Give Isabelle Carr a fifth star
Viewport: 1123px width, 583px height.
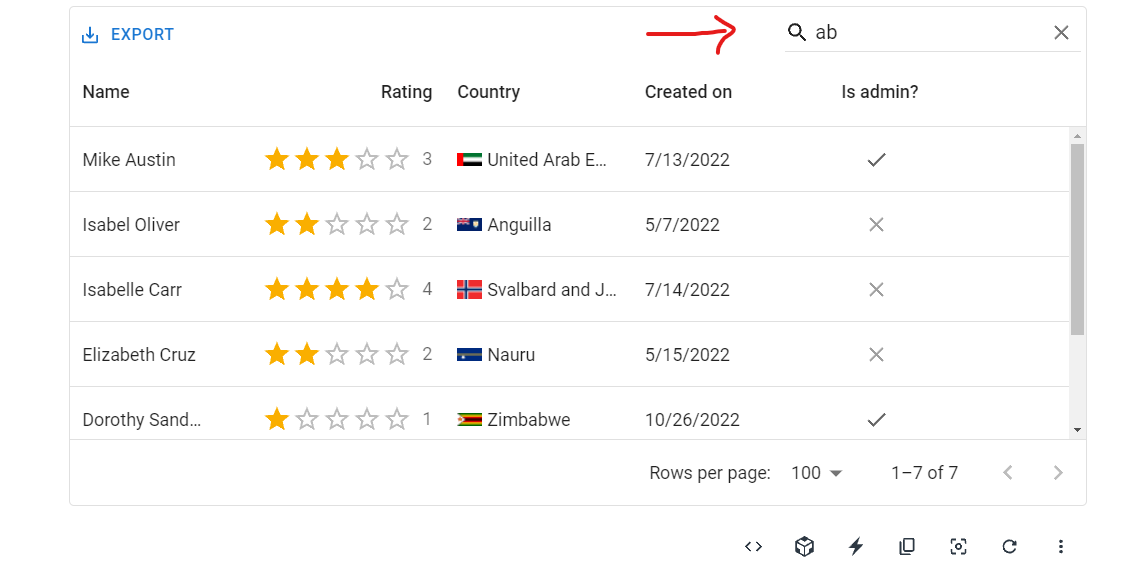(397, 289)
